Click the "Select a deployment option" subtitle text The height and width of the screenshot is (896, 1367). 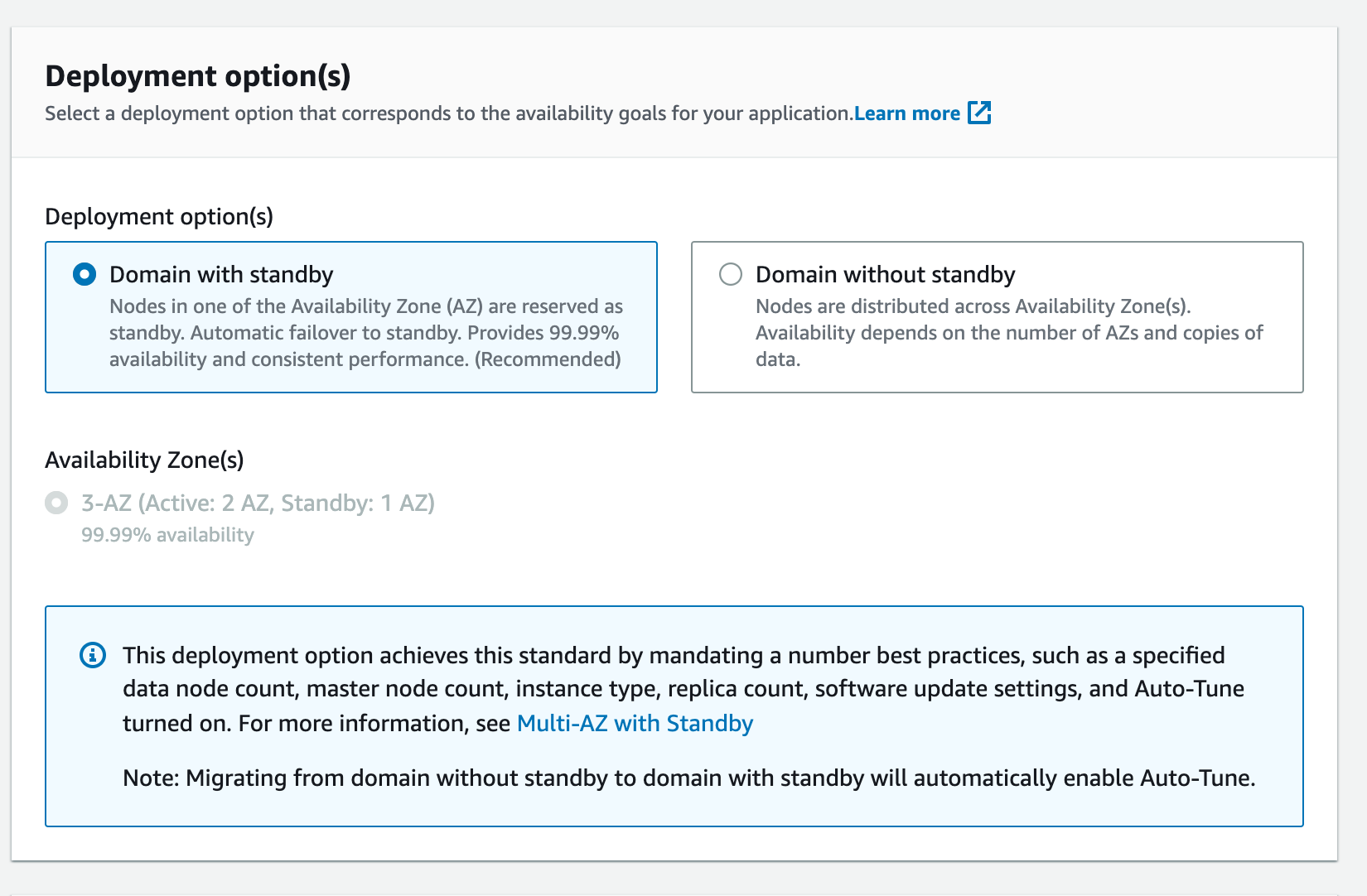(448, 113)
